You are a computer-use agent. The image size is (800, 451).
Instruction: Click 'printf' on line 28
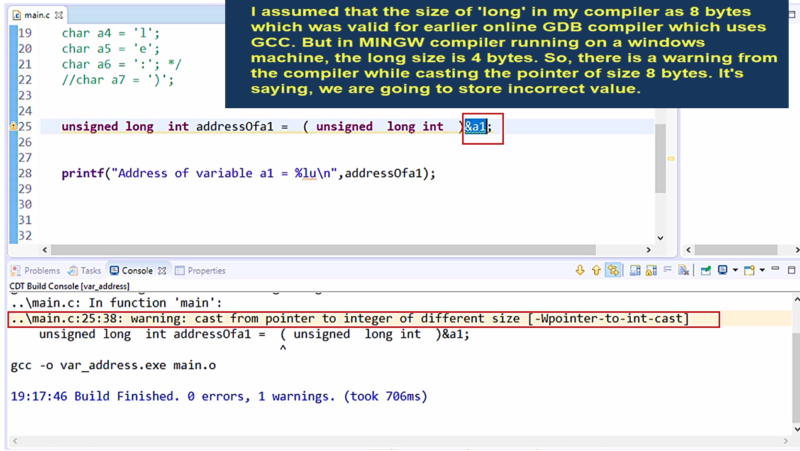[x=83, y=173]
